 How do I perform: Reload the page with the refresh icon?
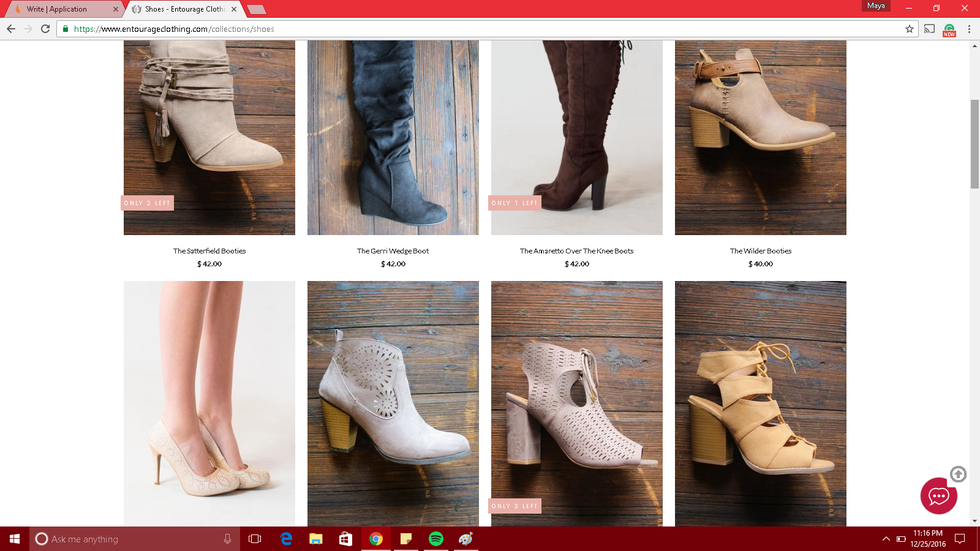46,29
